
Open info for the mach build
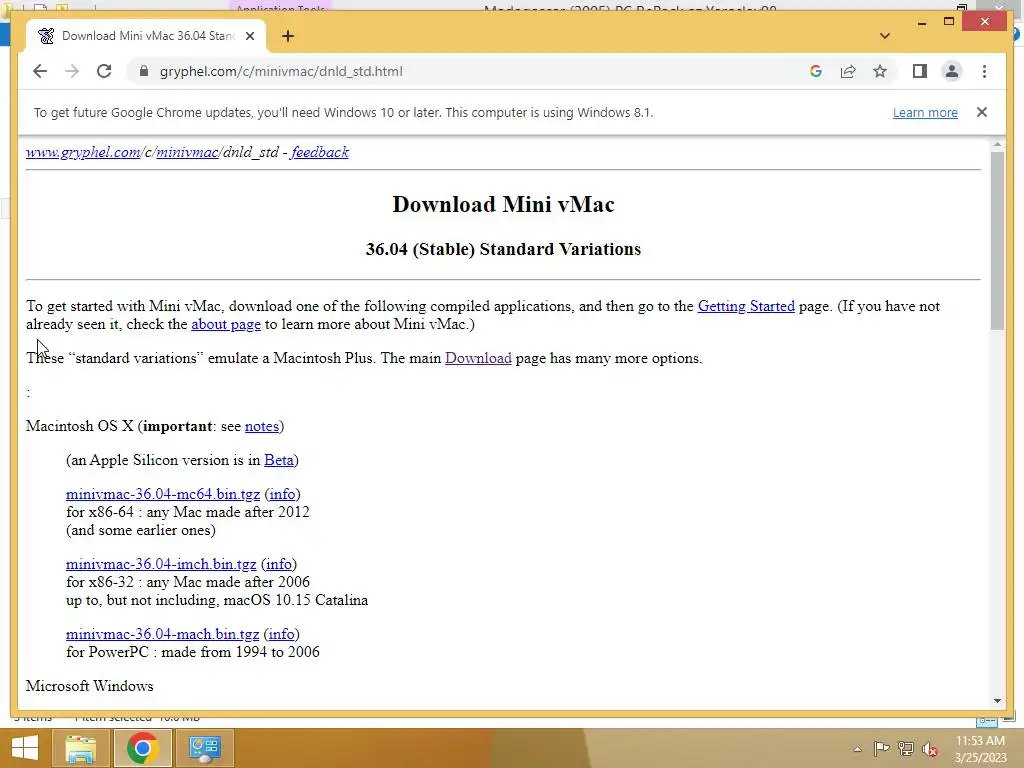(281, 633)
